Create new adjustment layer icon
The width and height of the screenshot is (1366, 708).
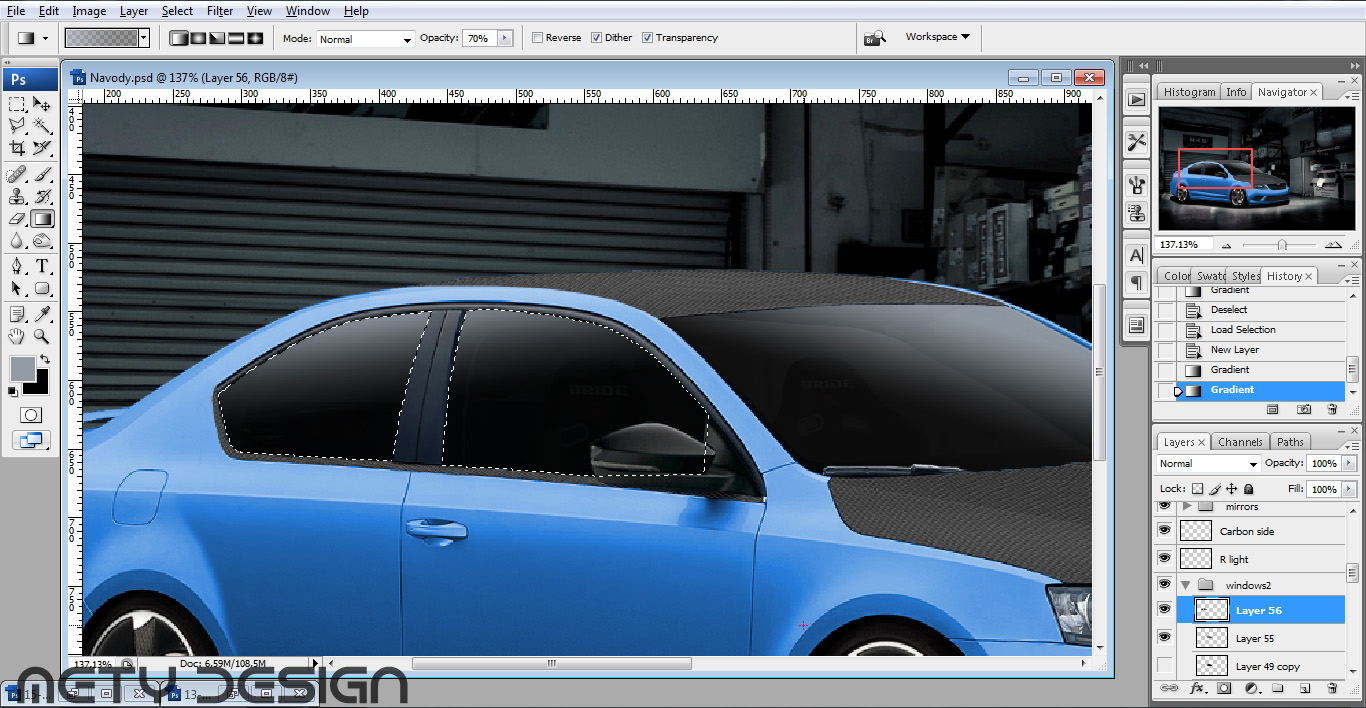pos(1250,688)
